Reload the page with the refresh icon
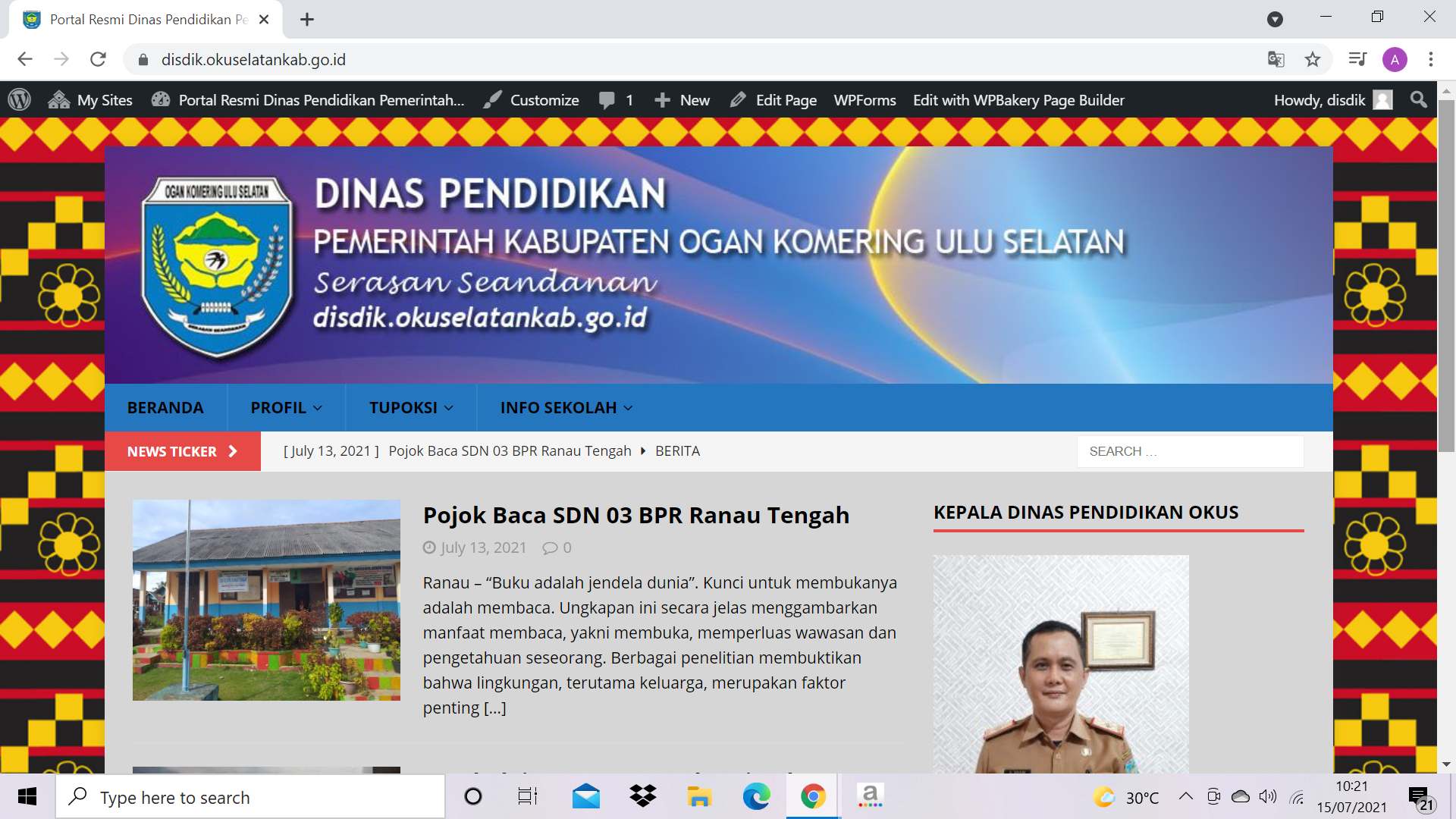Viewport: 1456px width, 819px height. (98, 59)
